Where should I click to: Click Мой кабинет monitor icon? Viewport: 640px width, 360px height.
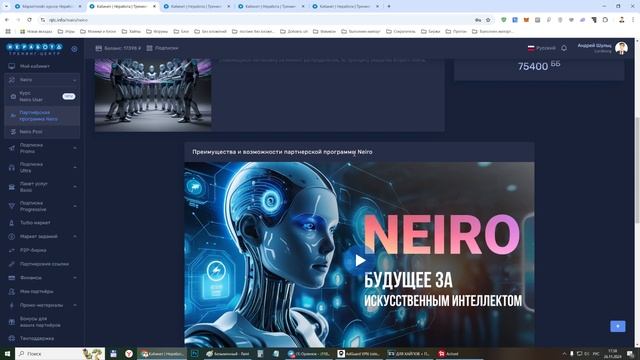coord(12,66)
